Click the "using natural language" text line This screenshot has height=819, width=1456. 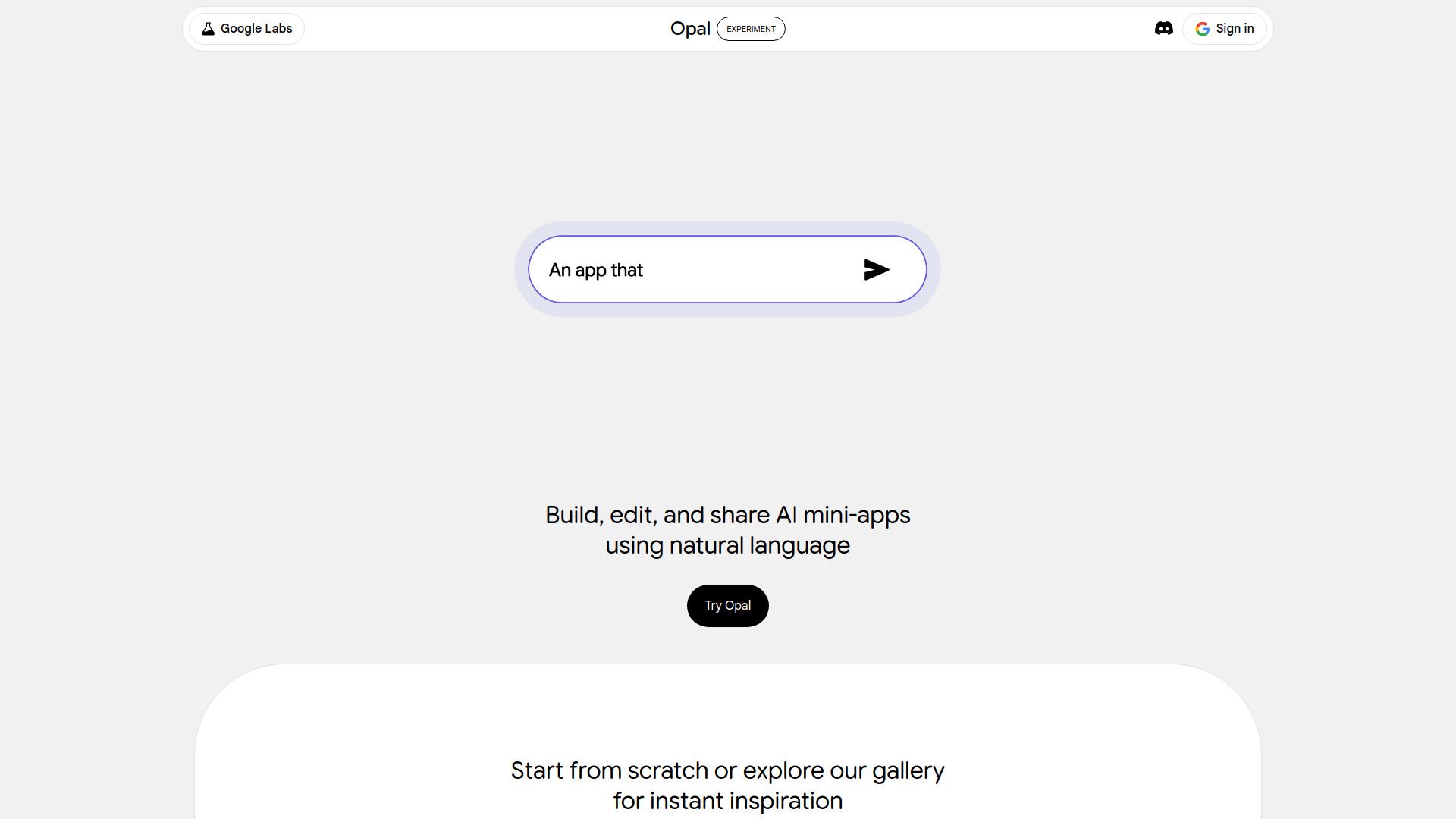click(727, 545)
